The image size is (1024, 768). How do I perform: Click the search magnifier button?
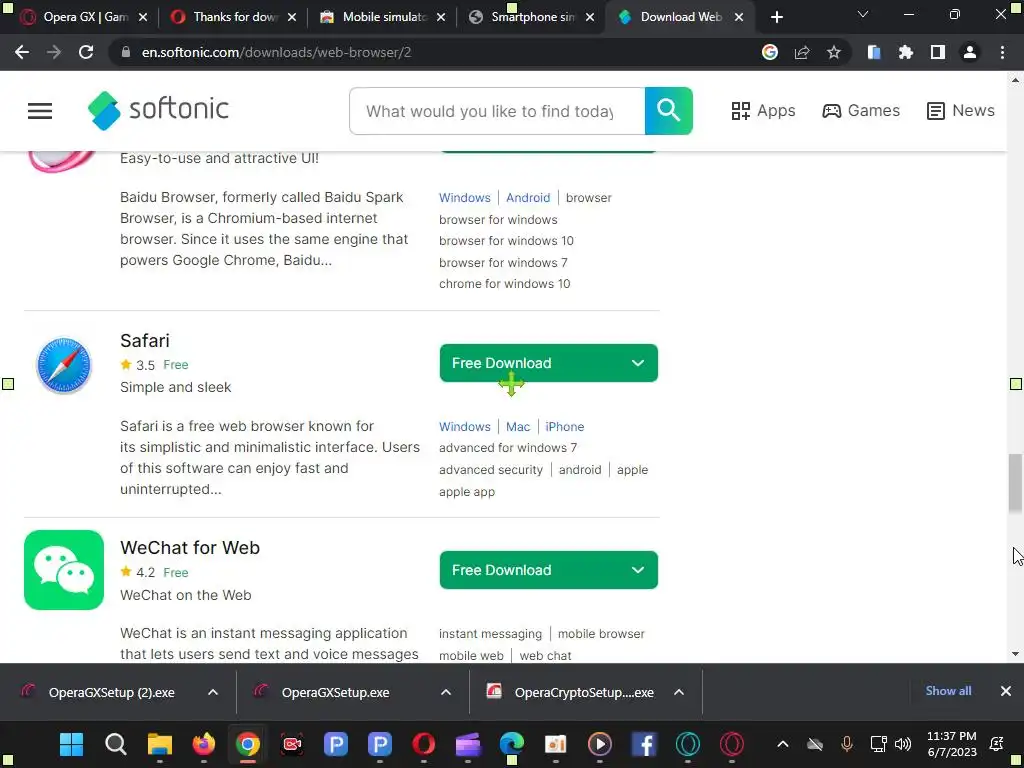pos(668,111)
